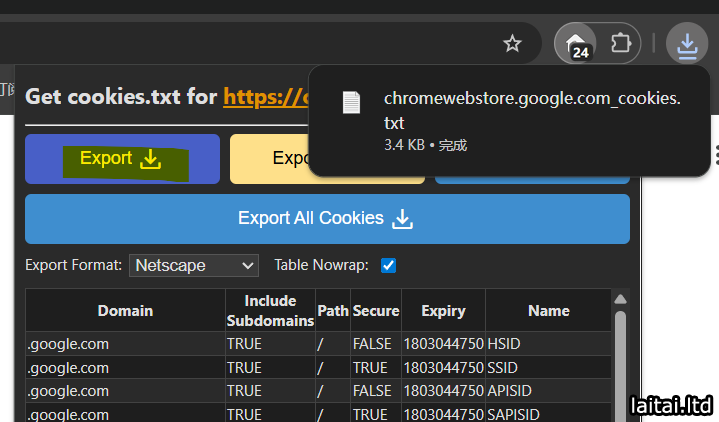Select the APISID cookie name cell
Image resolution: width=719 pixels, height=422 pixels.
508,391
